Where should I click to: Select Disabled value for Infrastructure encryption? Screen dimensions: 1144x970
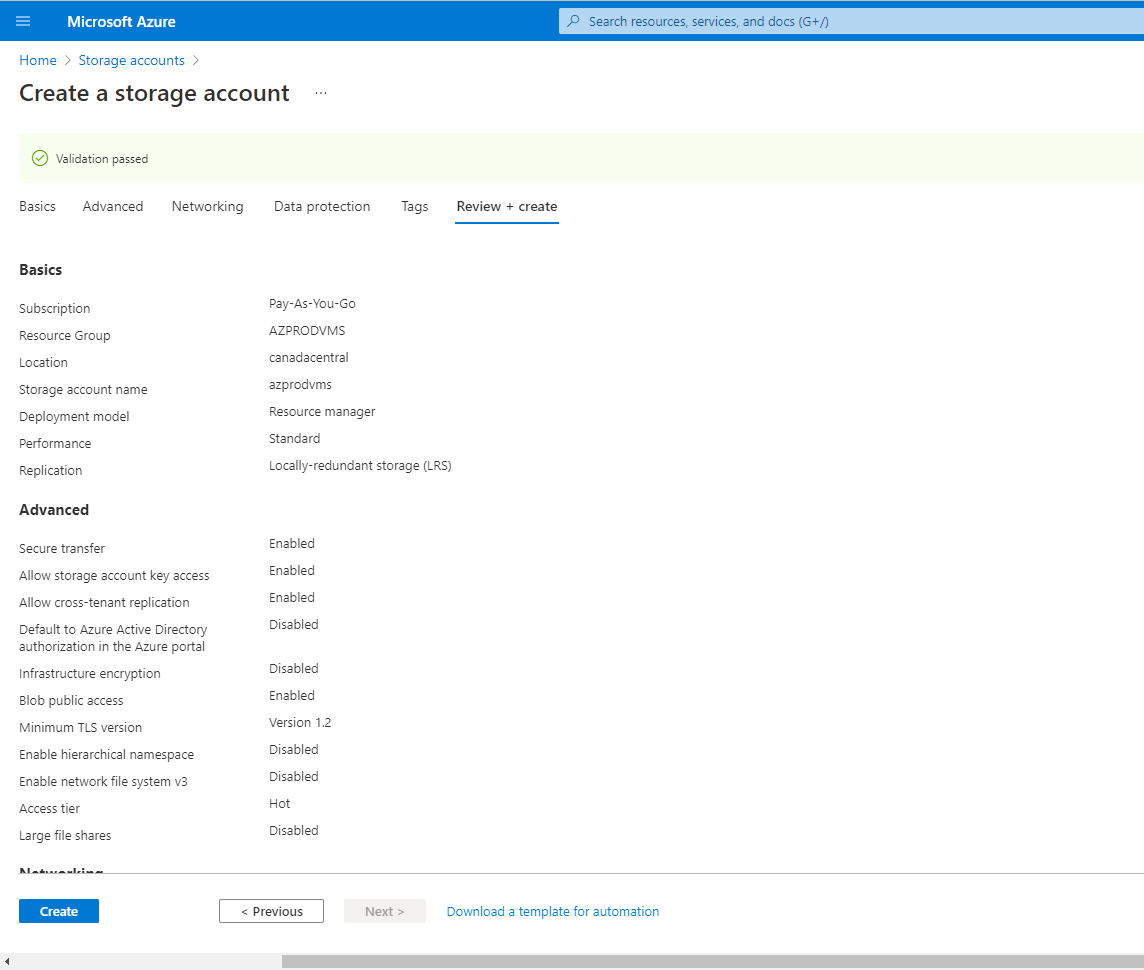click(x=294, y=668)
